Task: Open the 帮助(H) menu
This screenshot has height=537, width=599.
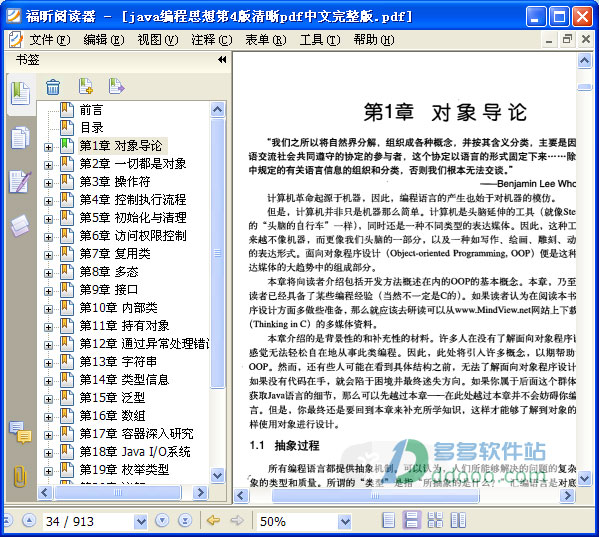Action: pos(374,40)
